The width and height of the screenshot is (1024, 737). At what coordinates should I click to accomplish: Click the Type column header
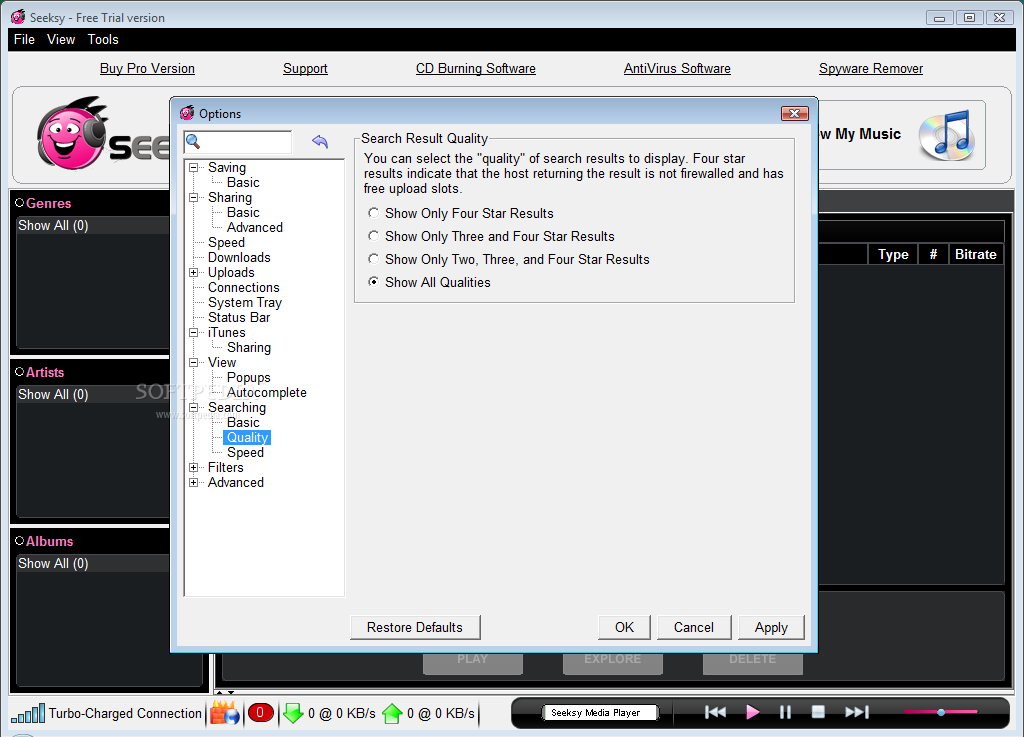tap(893, 255)
